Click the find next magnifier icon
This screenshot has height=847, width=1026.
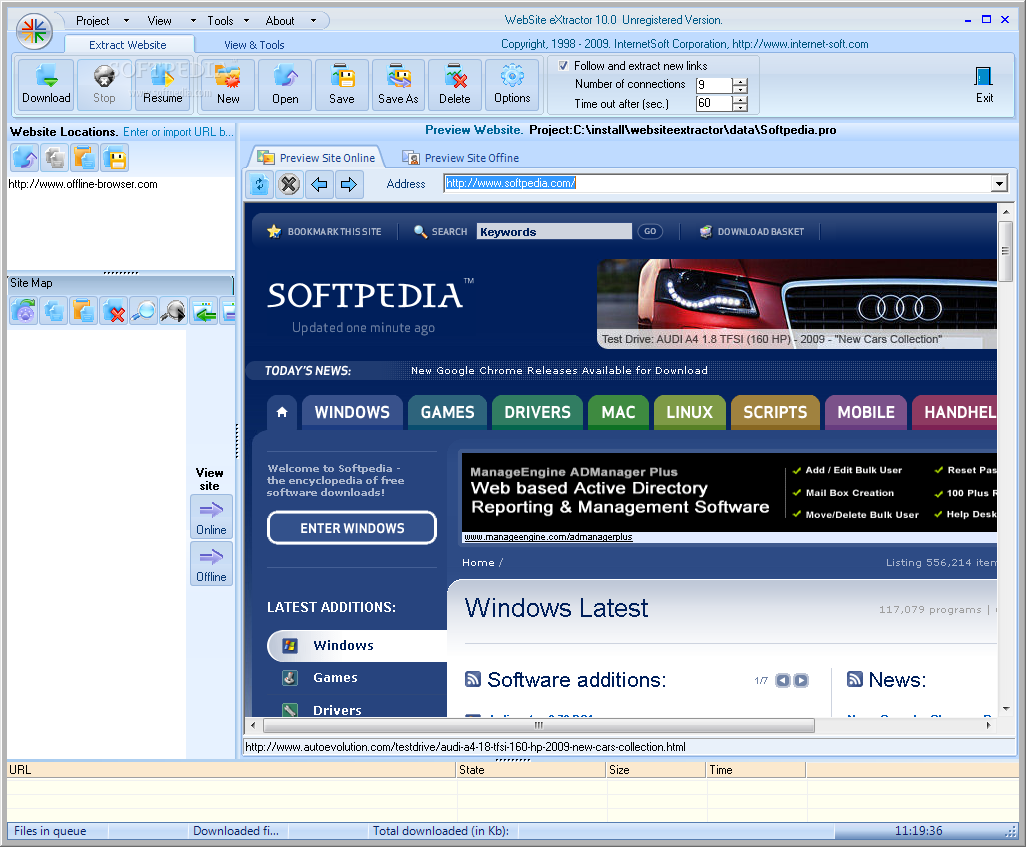tap(173, 311)
